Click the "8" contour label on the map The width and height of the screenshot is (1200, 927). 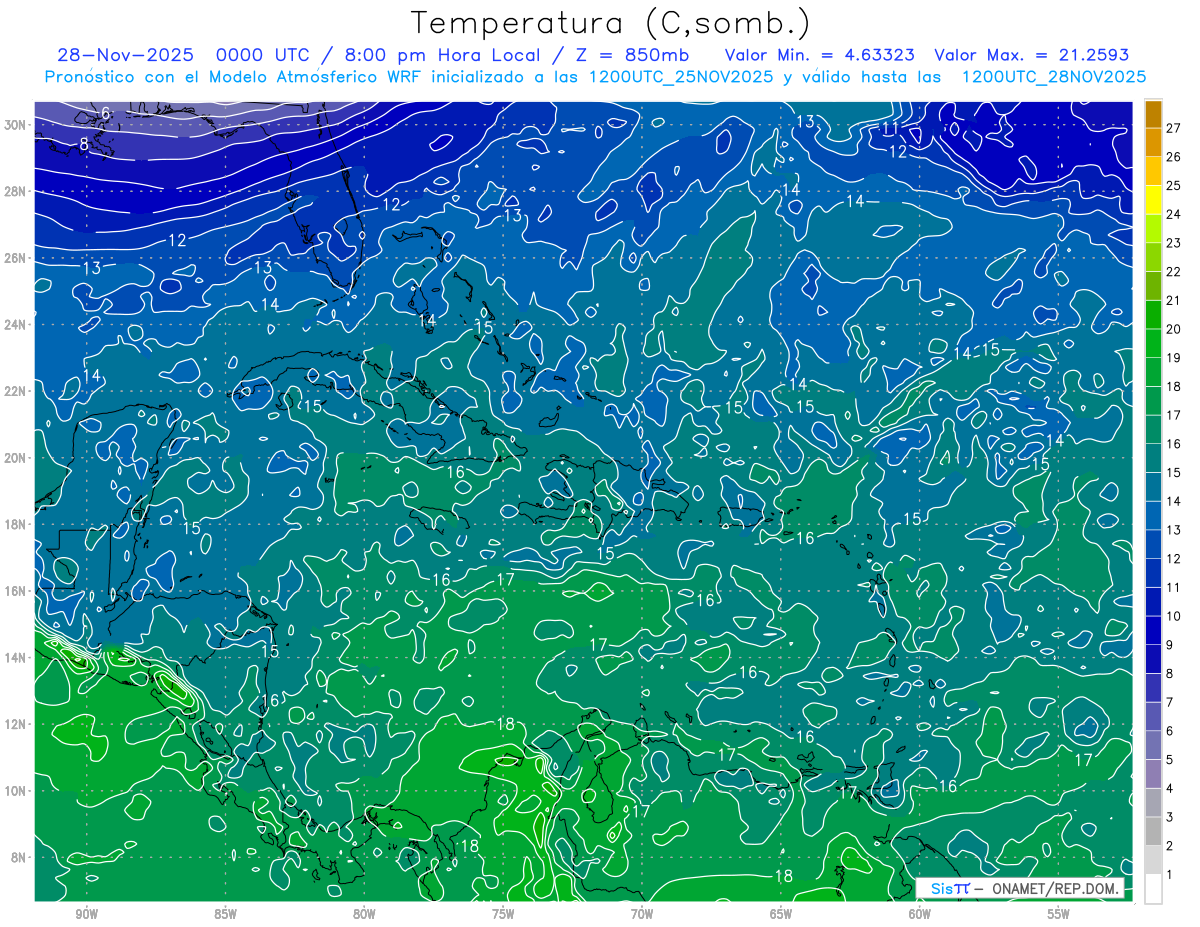point(84,144)
